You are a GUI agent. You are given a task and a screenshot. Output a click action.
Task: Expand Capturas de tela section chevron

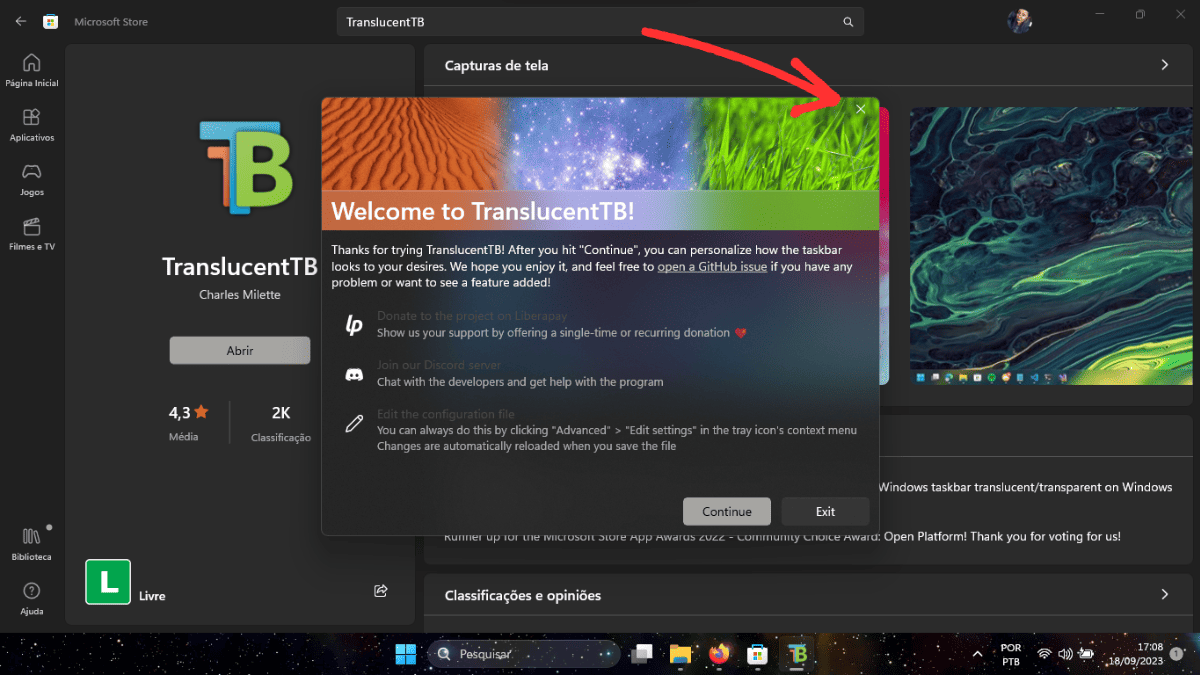click(x=1165, y=65)
